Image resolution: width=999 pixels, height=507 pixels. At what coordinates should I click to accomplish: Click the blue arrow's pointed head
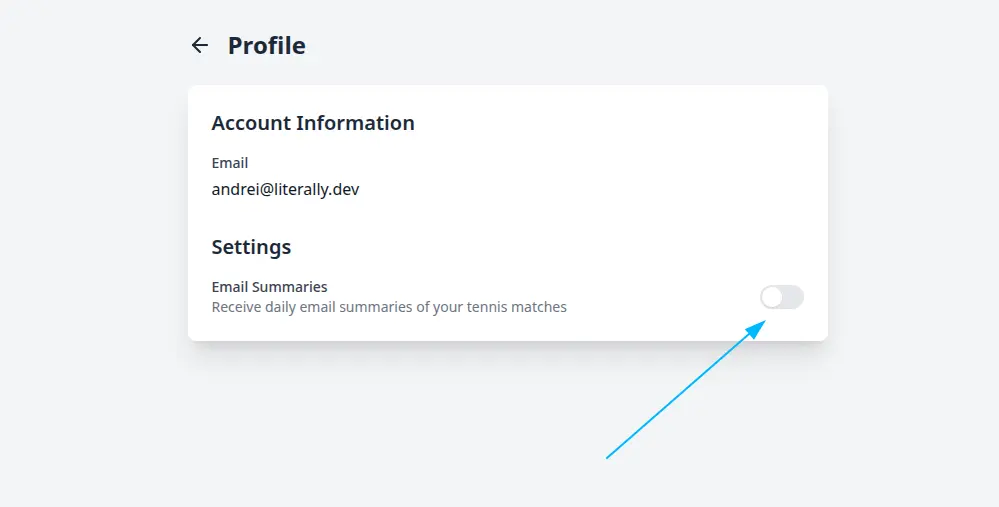click(762, 324)
